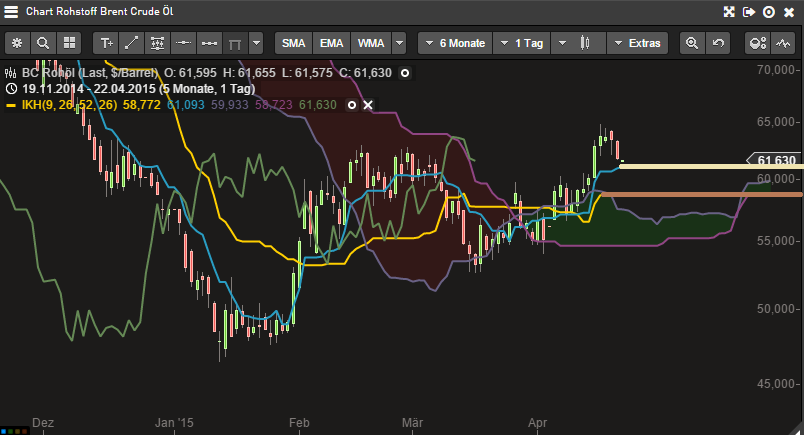Select the trend line drawing tool
This screenshot has width=804, height=435.
pyautogui.click(x=131, y=43)
